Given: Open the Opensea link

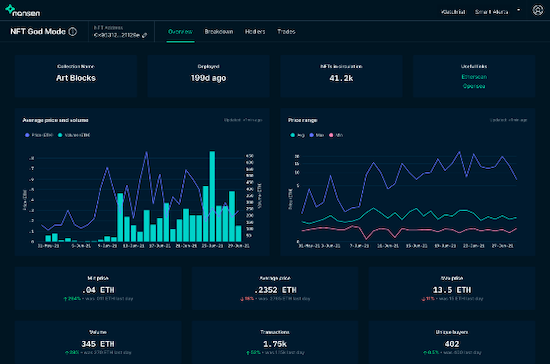Looking at the screenshot, I should (474, 86).
